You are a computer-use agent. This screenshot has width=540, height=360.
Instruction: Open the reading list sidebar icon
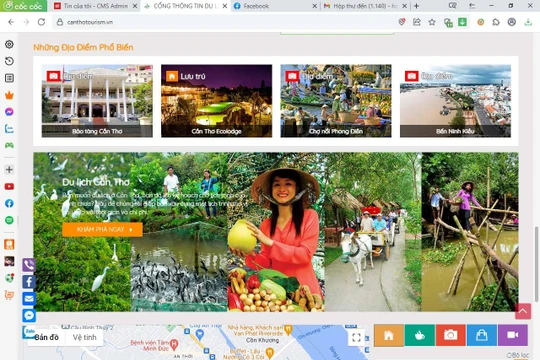(9, 78)
